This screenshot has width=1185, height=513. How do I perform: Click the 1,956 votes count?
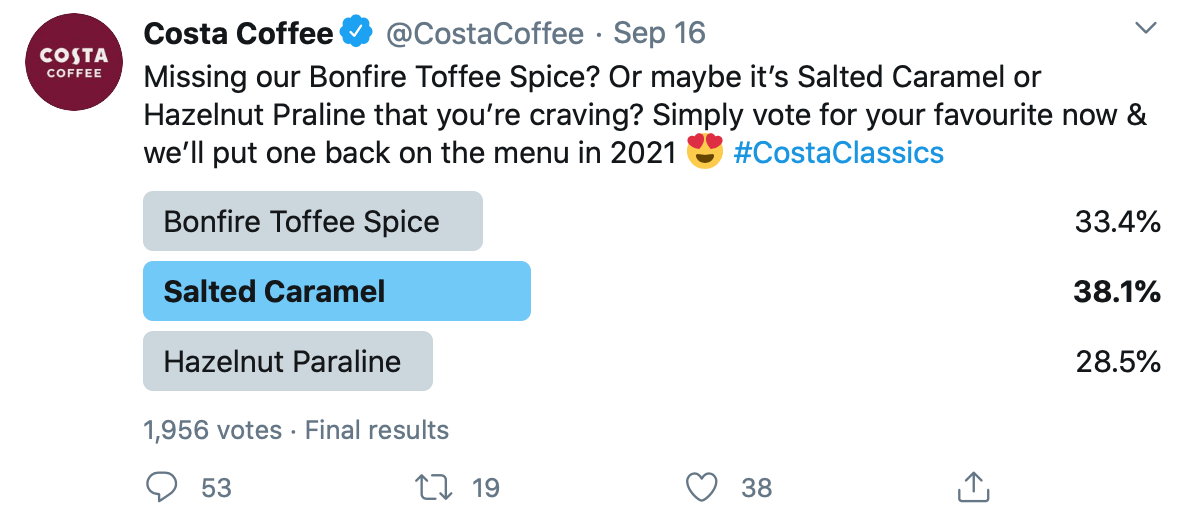click(x=212, y=430)
